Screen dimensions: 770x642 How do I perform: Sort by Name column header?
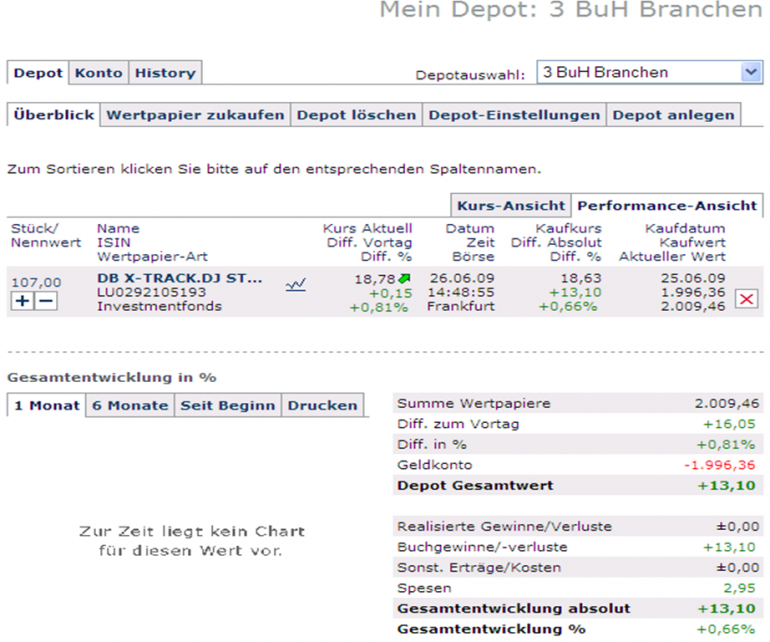coord(118,228)
